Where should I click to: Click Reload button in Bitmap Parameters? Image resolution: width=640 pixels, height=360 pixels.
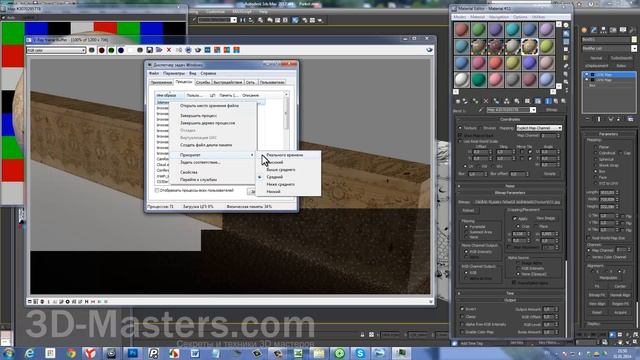coord(468,211)
